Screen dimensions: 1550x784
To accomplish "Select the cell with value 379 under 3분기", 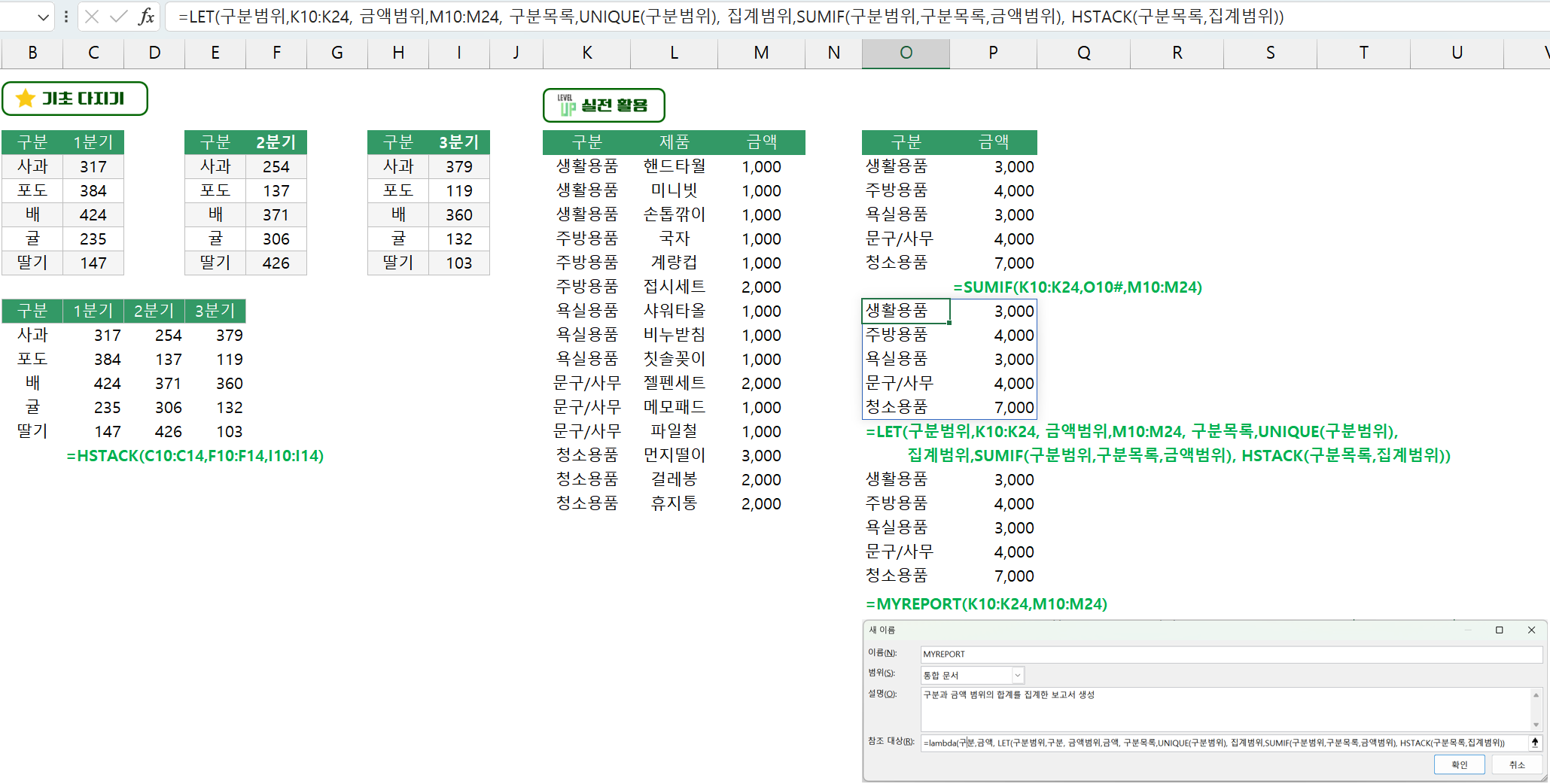I will coord(459,166).
